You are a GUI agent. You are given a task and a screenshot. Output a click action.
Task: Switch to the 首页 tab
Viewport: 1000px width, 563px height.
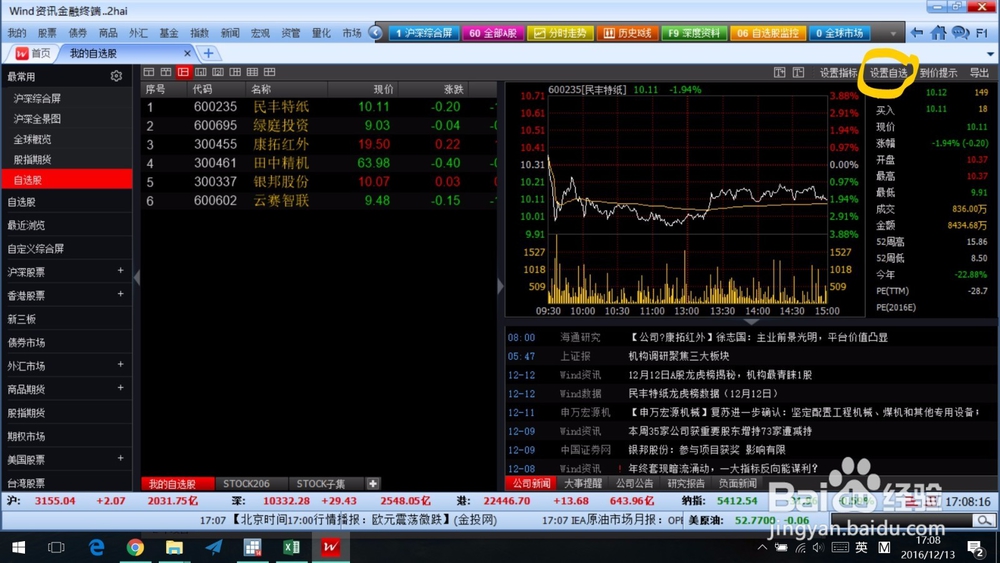pyautogui.click(x=33, y=54)
